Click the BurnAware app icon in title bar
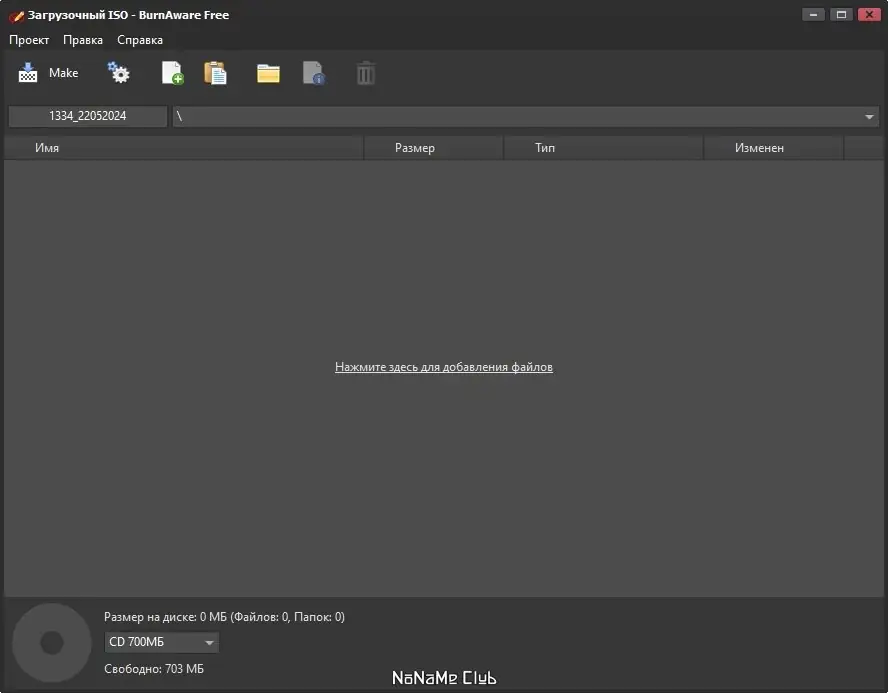This screenshot has width=888, height=693. (x=16, y=15)
